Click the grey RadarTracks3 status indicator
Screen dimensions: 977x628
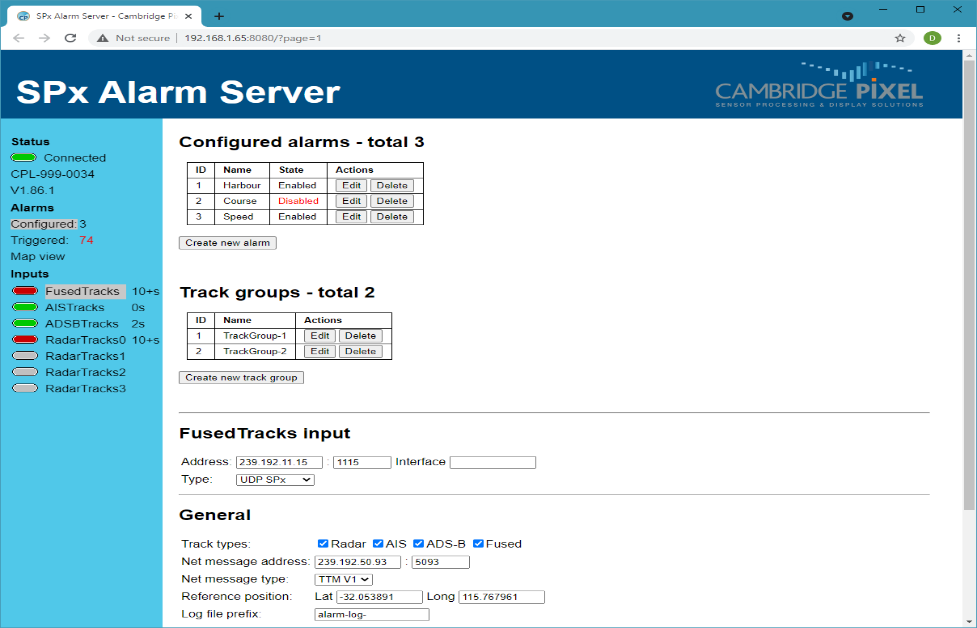[x=25, y=388]
